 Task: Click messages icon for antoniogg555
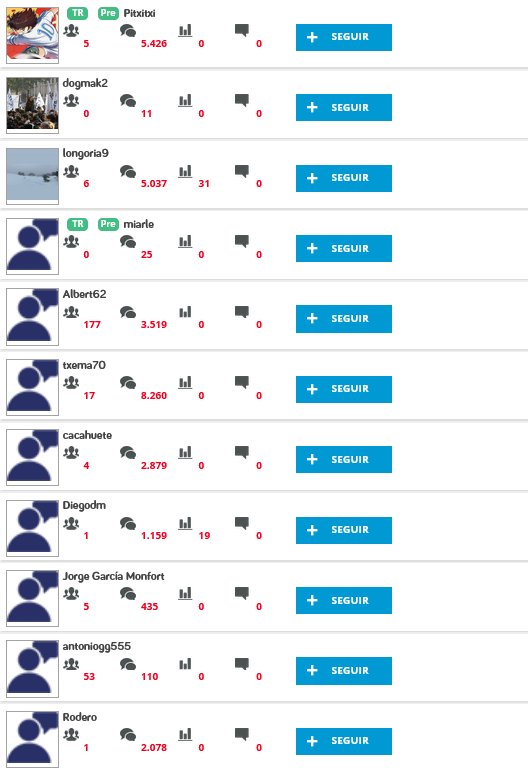[x=128, y=664]
